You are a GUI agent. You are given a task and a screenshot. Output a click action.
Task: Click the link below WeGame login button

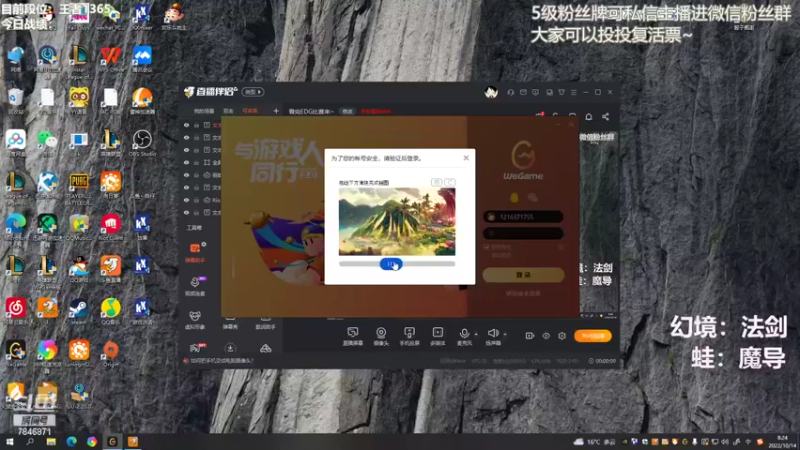[523, 293]
